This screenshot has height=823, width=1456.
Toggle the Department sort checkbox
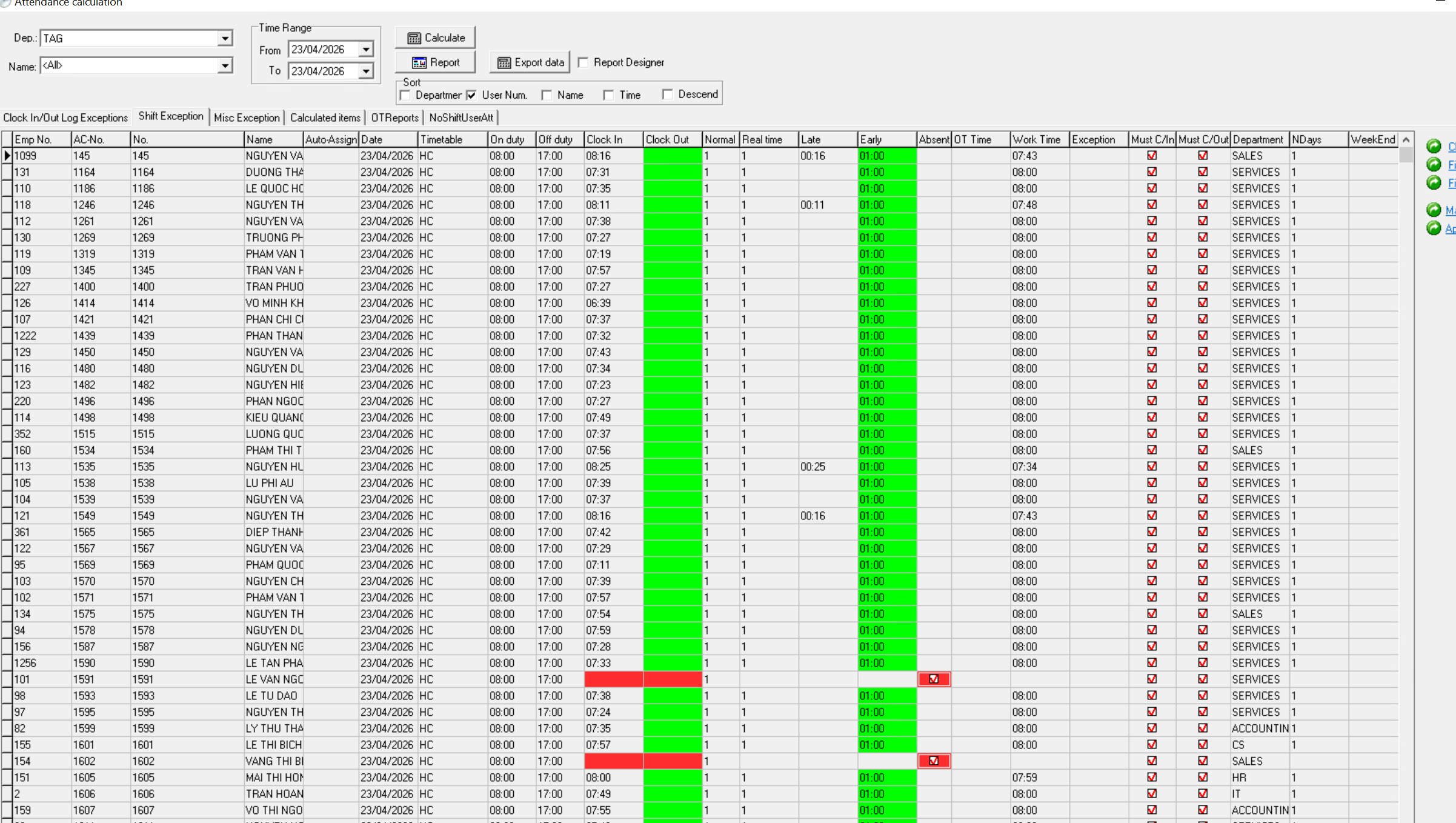(x=405, y=95)
